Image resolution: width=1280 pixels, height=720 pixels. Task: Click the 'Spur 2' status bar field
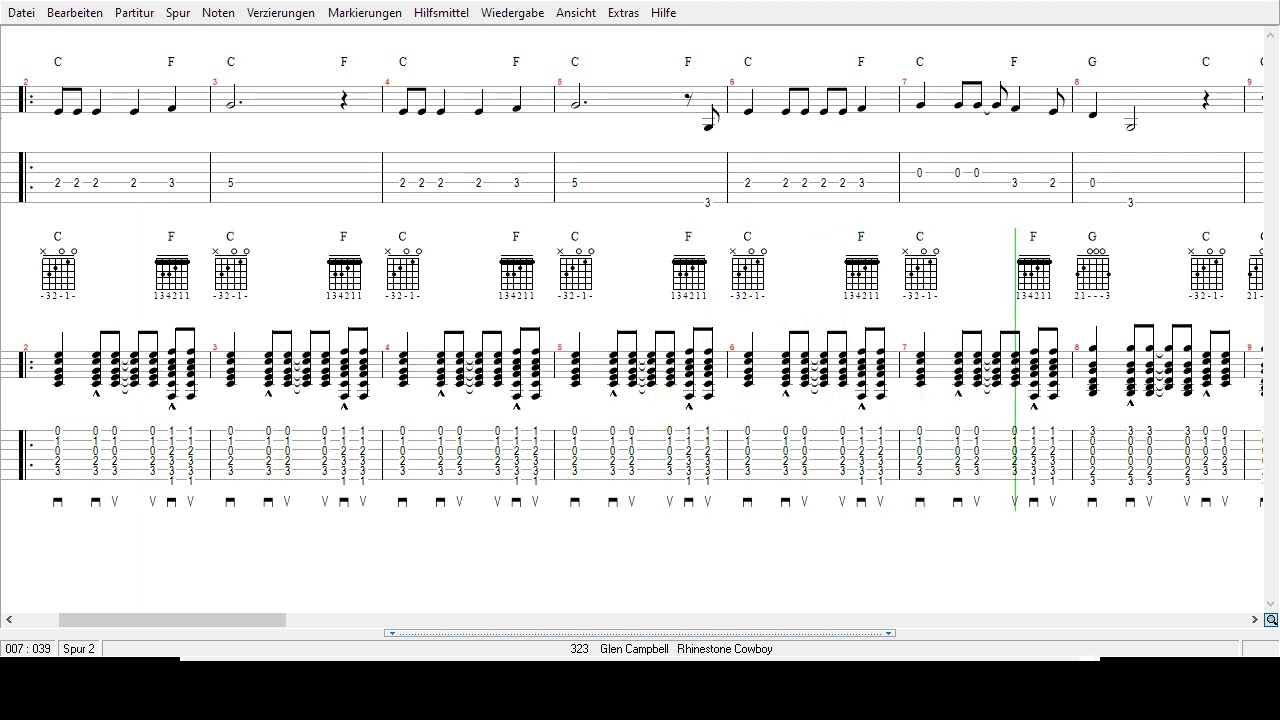pyautogui.click(x=79, y=649)
